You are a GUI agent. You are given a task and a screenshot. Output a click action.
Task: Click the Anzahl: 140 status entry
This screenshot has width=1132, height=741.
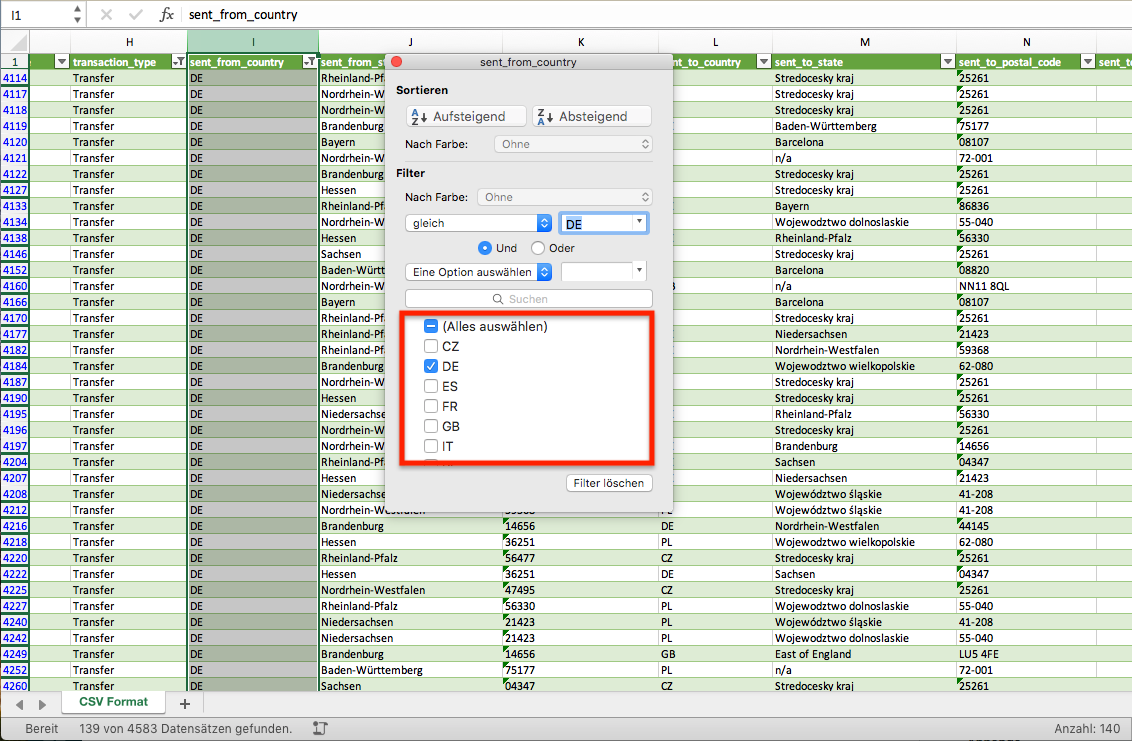pos(1087,729)
